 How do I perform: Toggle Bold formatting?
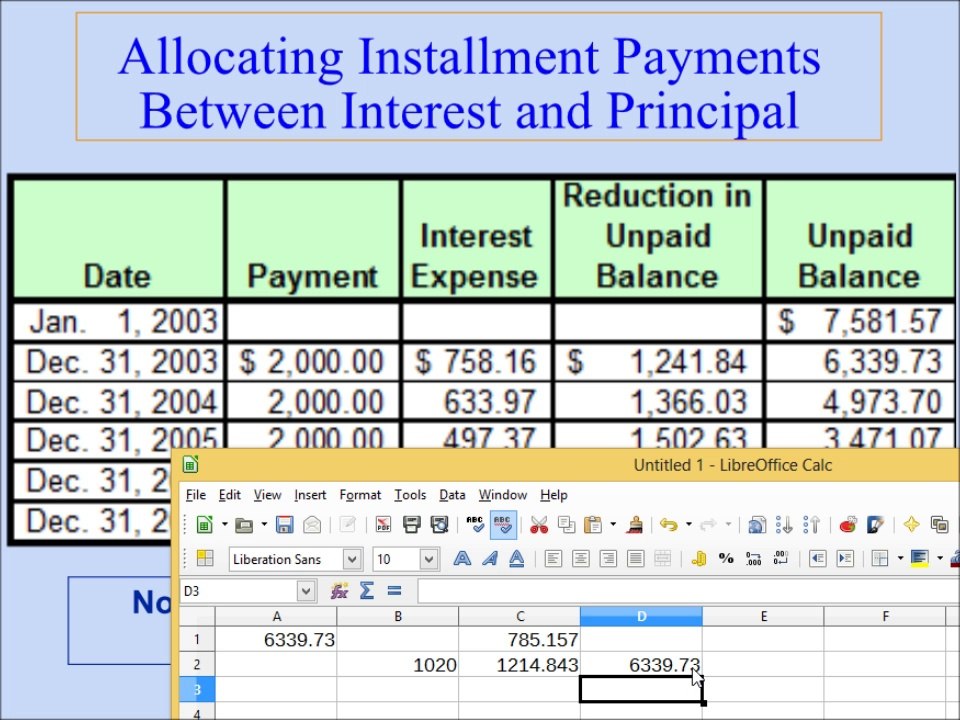point(462,558)
